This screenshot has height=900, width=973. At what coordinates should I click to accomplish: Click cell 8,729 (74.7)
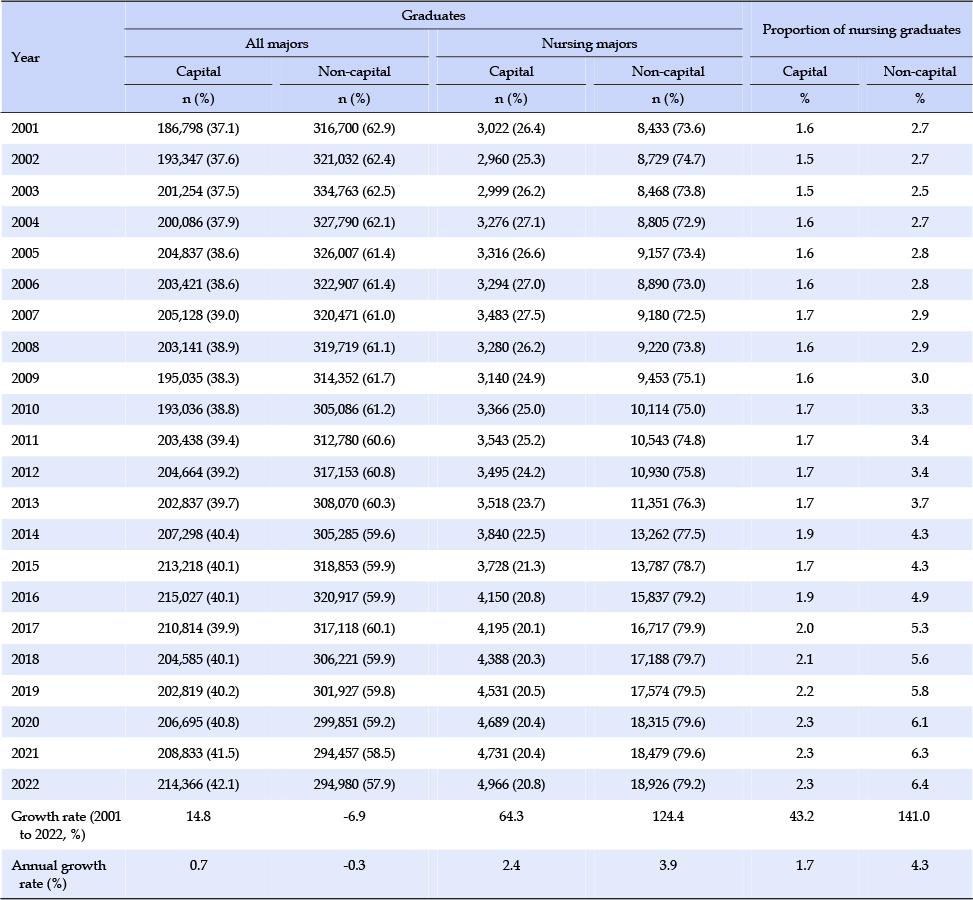point(671,160)
